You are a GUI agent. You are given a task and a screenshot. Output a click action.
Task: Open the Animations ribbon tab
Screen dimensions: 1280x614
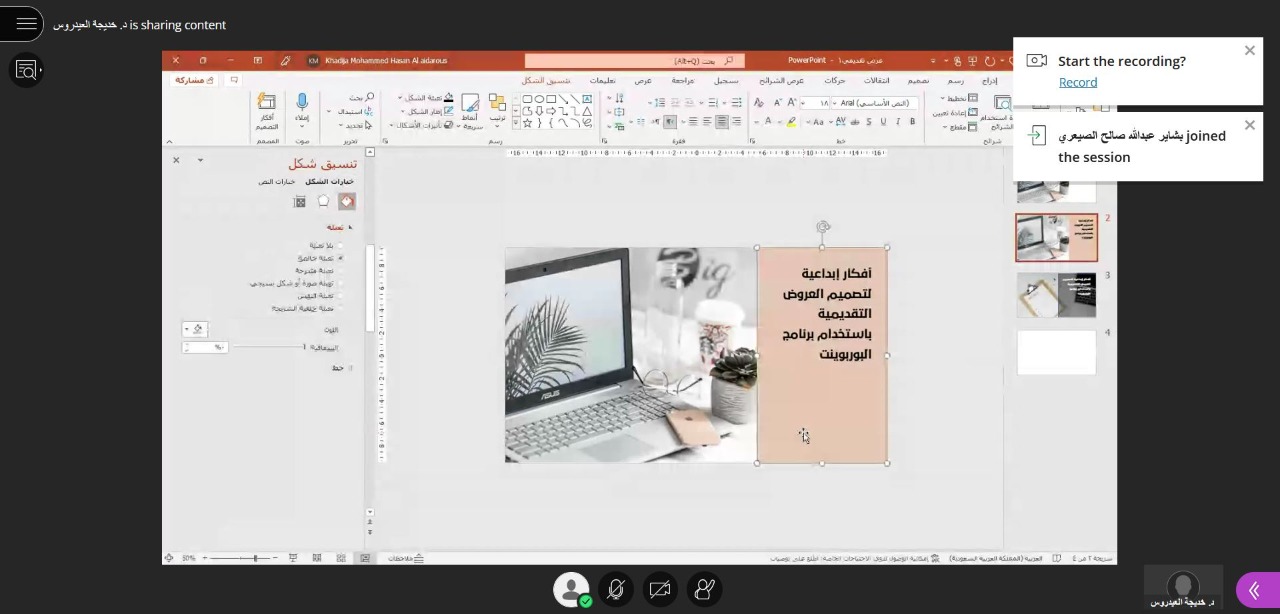point(835,80)
